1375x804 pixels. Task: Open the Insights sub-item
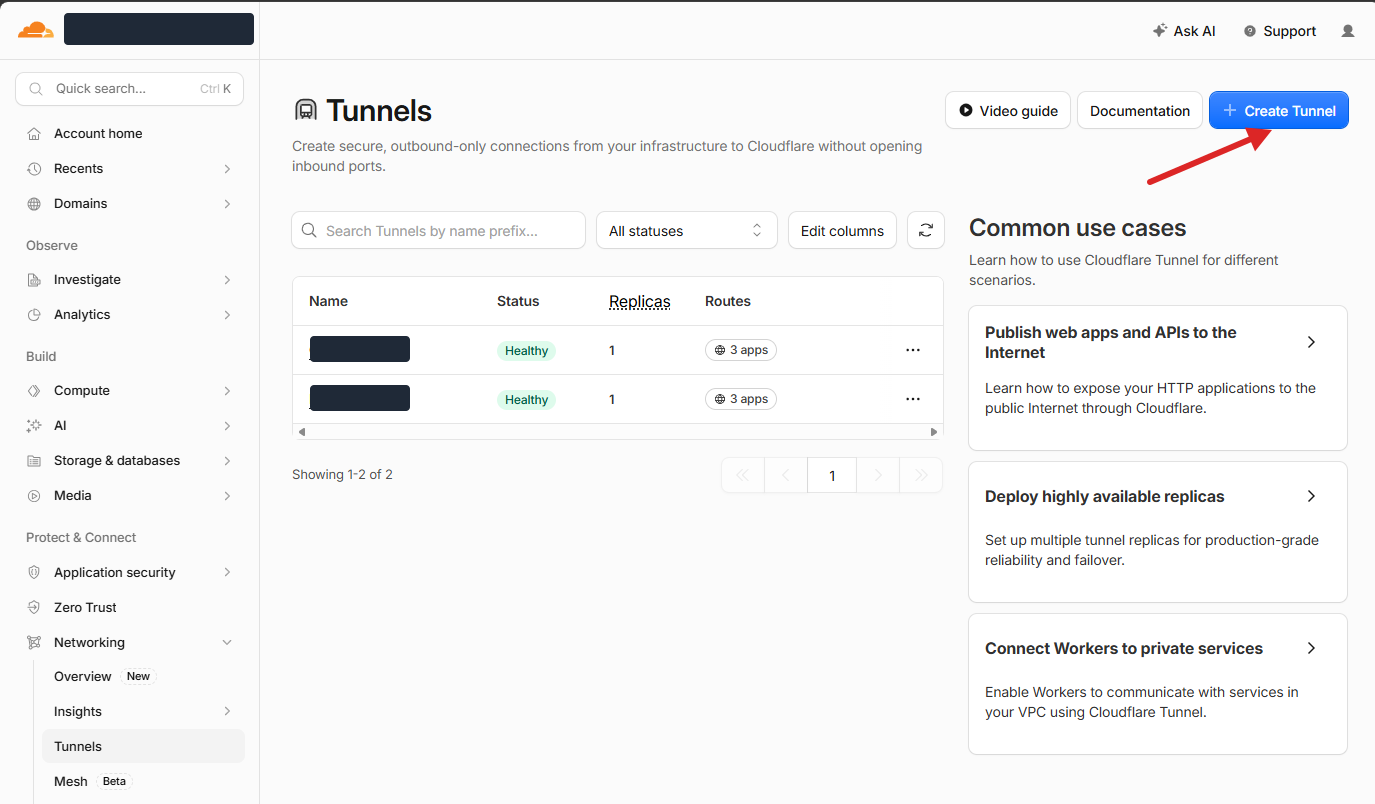pos(78,712)
